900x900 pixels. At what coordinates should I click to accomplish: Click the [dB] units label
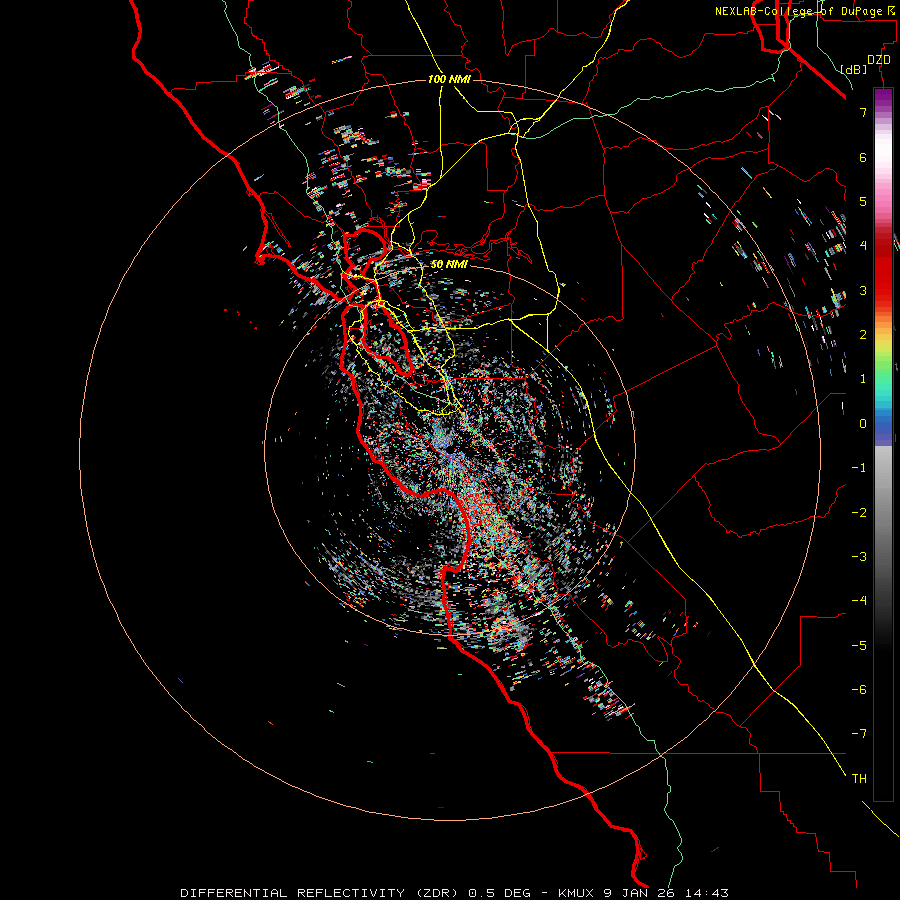click(x=854, y=70)
